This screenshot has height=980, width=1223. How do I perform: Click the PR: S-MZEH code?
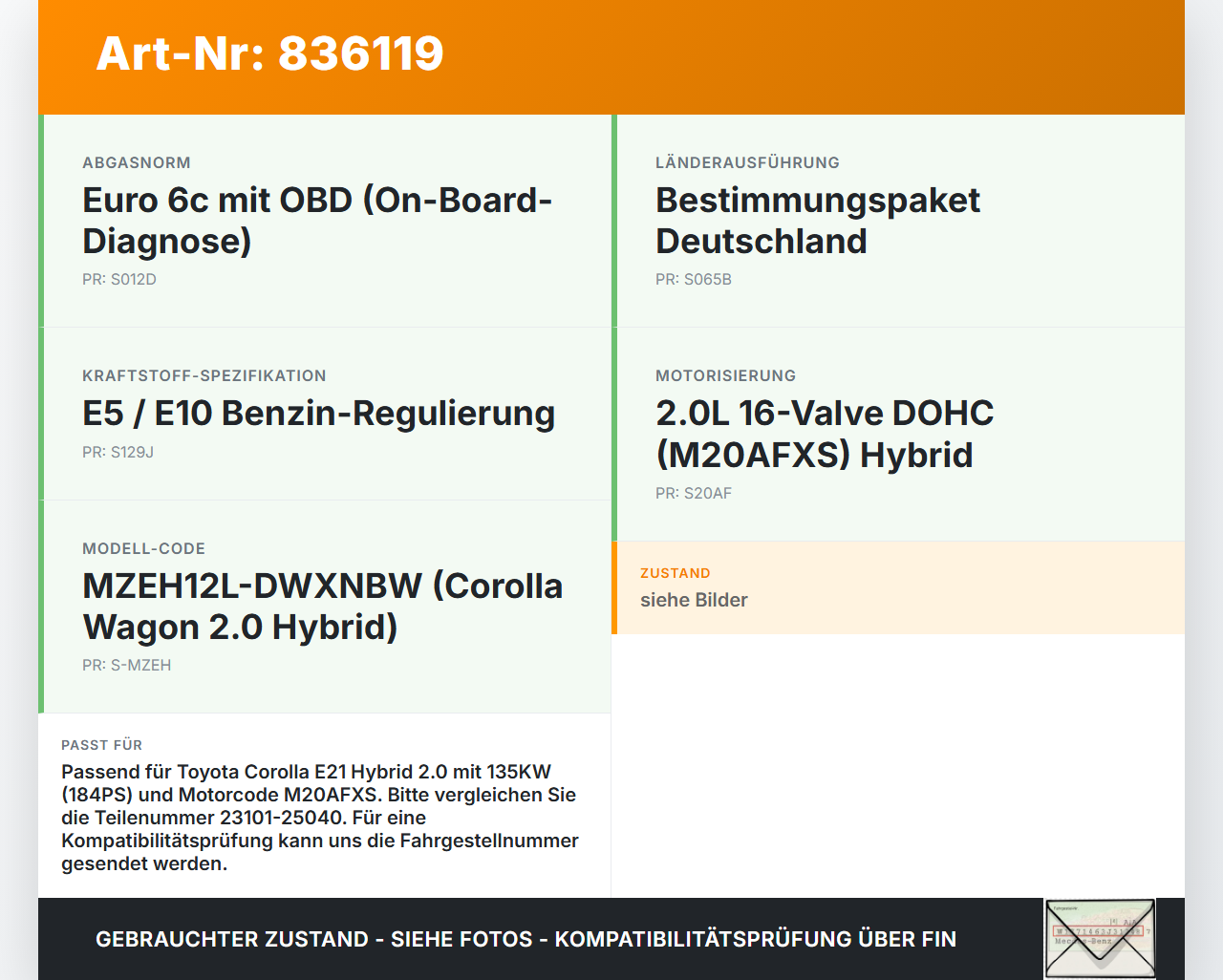coord(127,666)
